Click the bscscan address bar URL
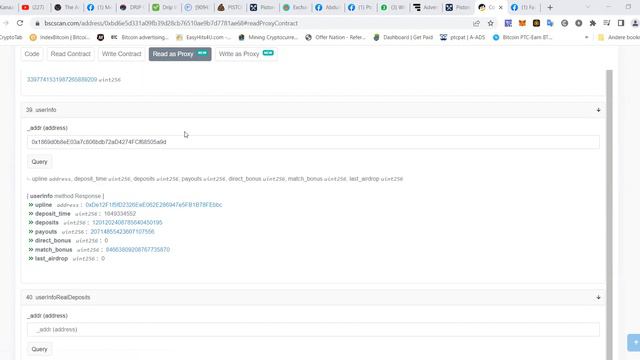640x360 pixels. pyautogui.click(x=171, y=23)
